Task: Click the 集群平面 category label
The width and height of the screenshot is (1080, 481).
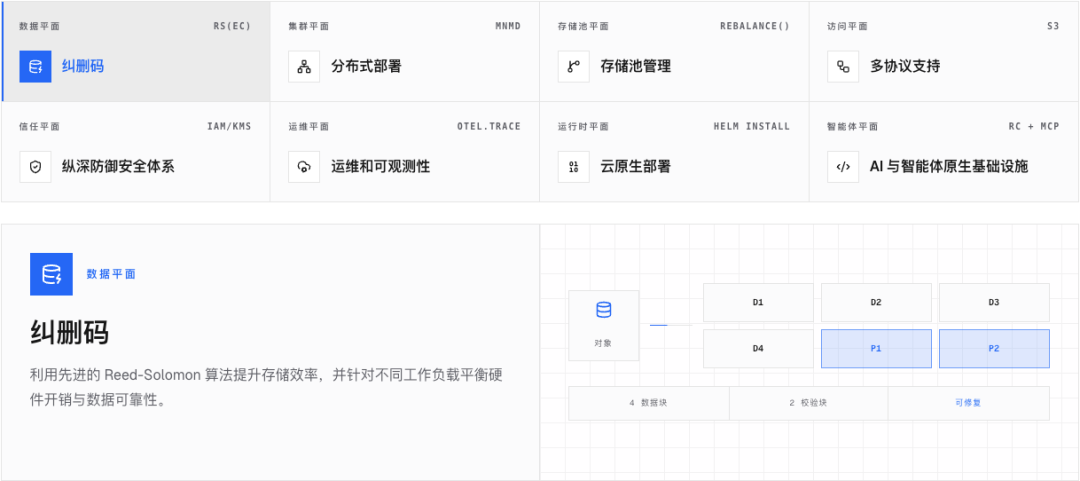Action: pyautogui.click(x=309, y=26)
